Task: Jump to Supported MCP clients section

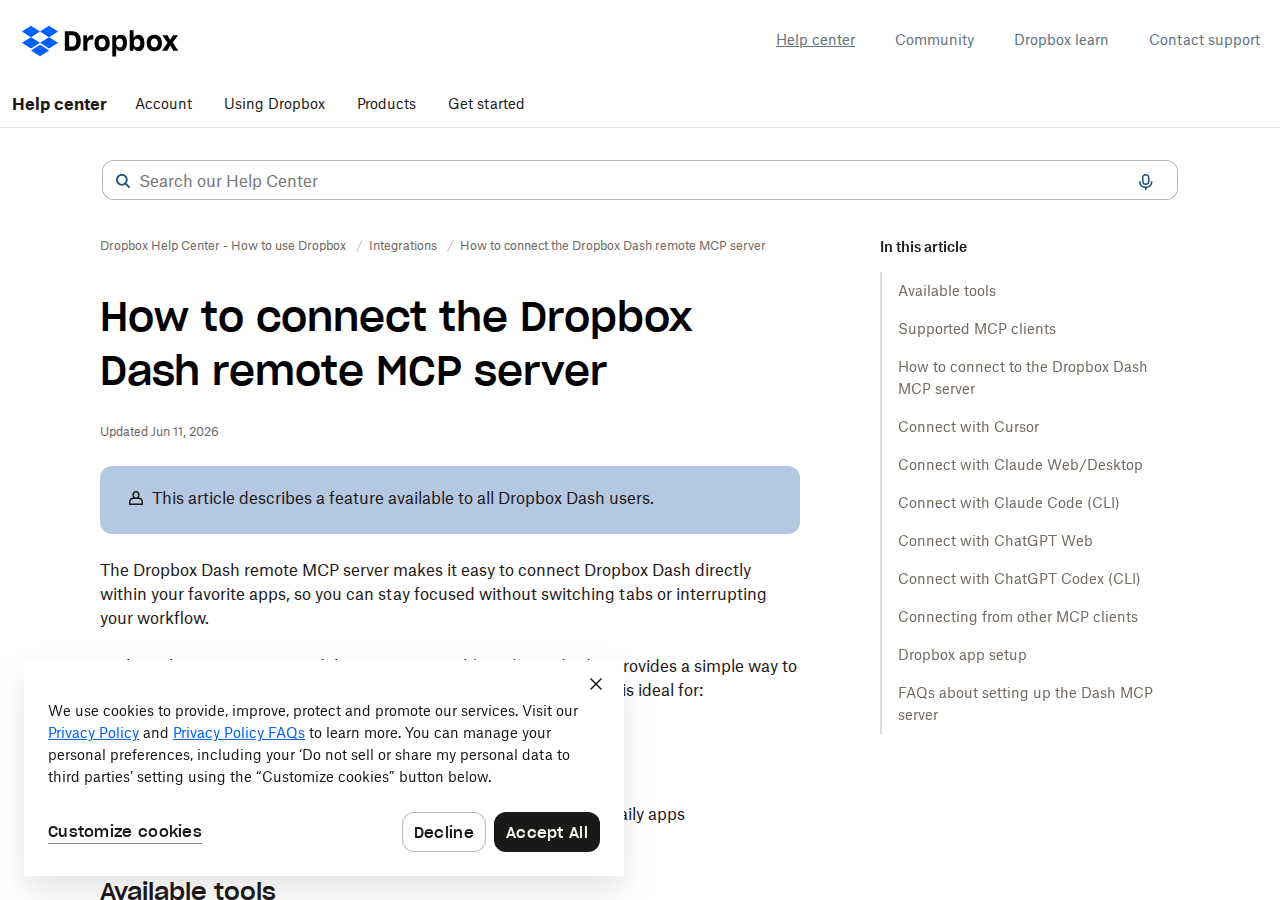Action: click(x=977, y=329)
